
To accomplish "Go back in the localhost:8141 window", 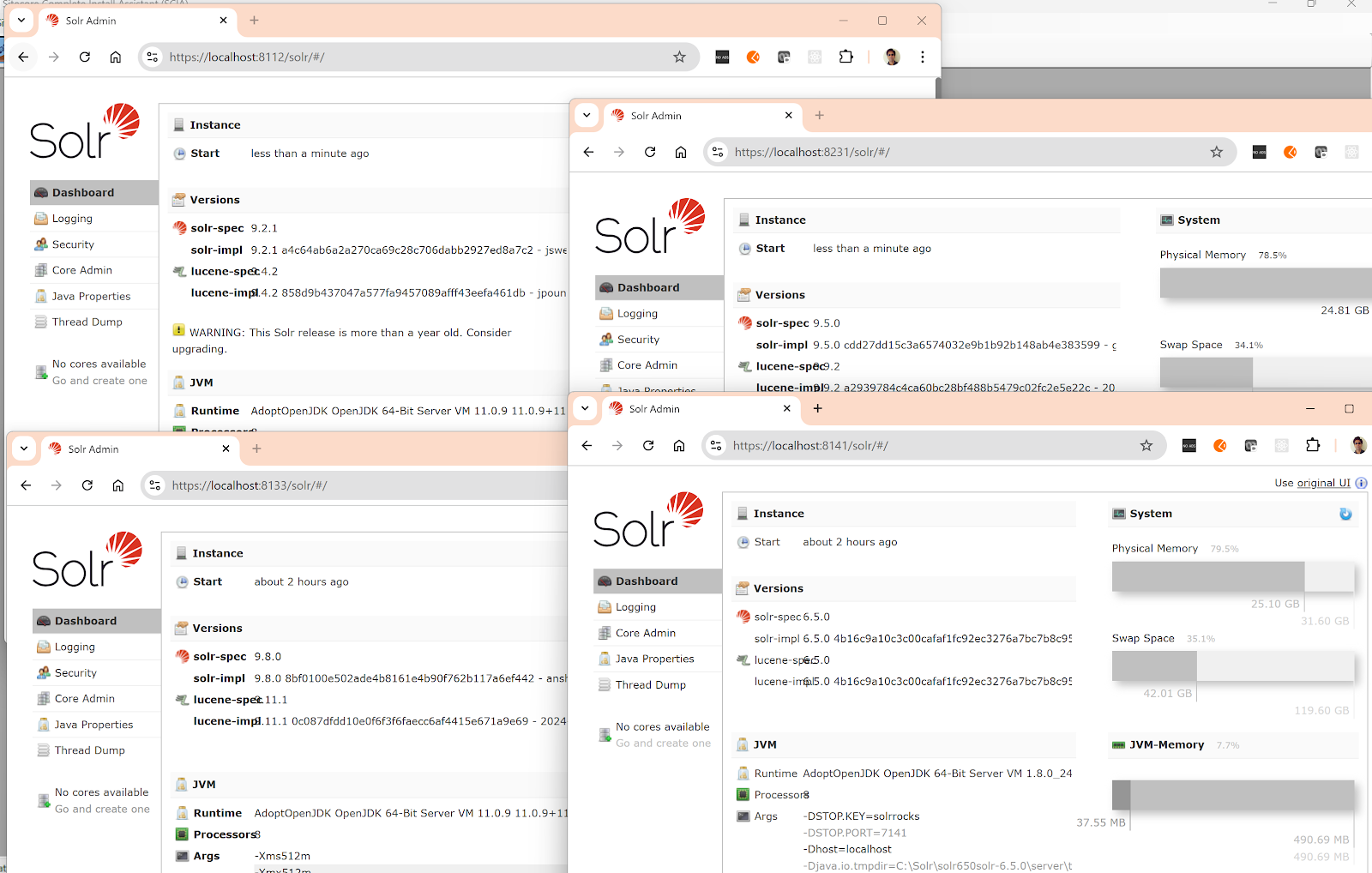I will pos(587,445).
